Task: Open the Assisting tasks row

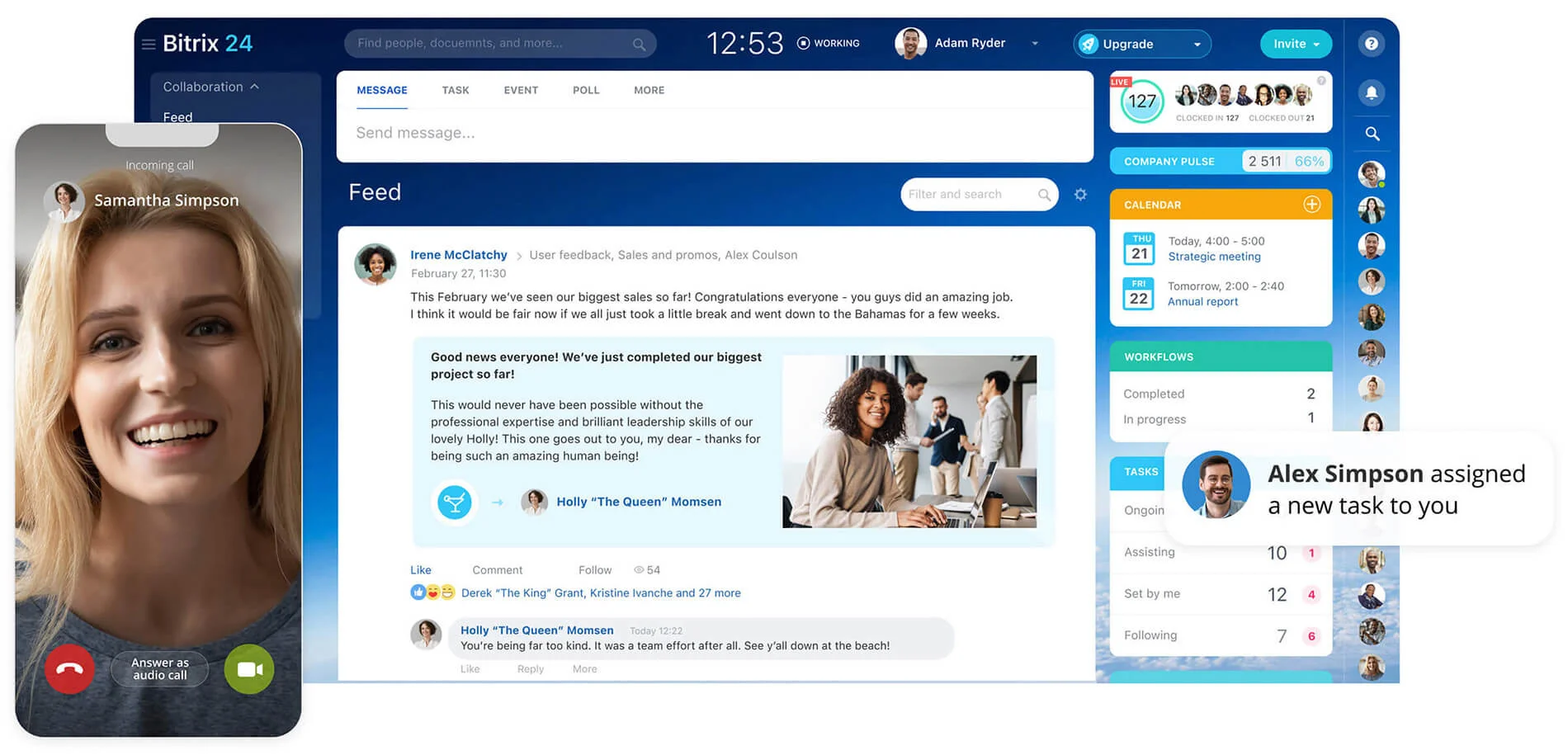Action: [1221, 552]
